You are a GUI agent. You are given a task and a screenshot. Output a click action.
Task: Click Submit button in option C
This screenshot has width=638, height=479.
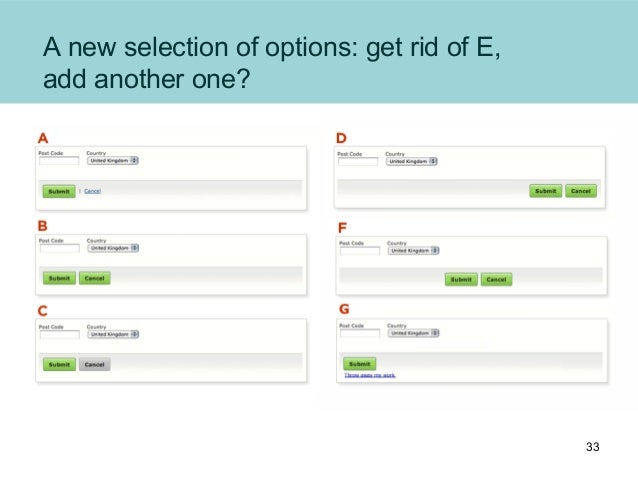tap(59, 365)
